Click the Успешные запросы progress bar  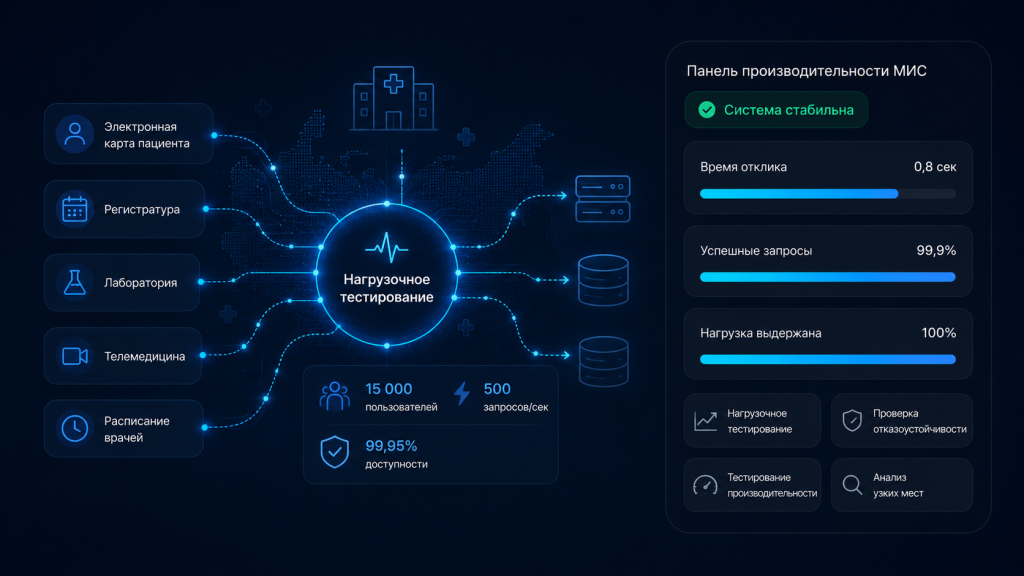click(827, 277)
